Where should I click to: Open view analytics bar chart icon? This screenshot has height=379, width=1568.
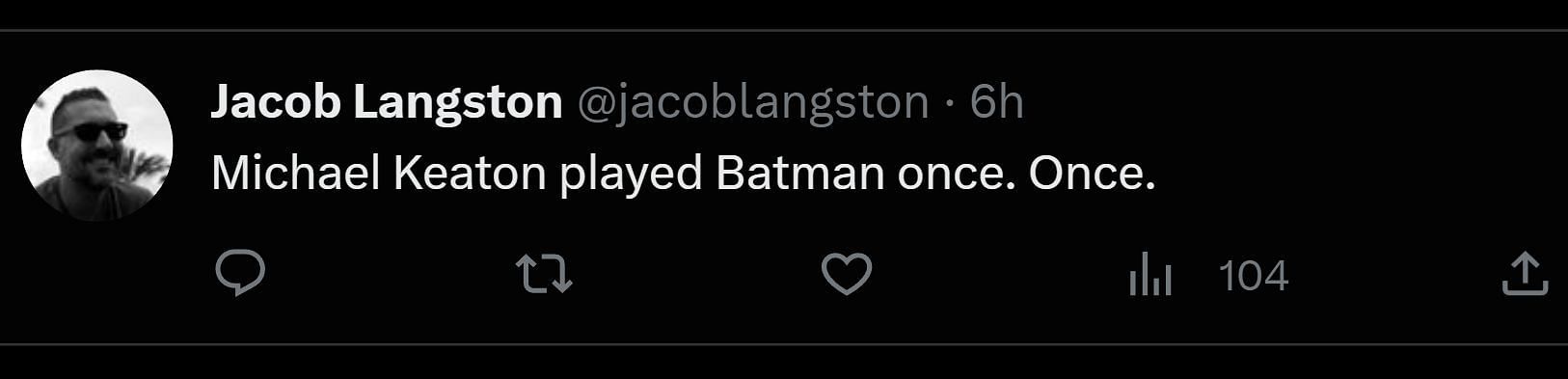[1149, 275]
